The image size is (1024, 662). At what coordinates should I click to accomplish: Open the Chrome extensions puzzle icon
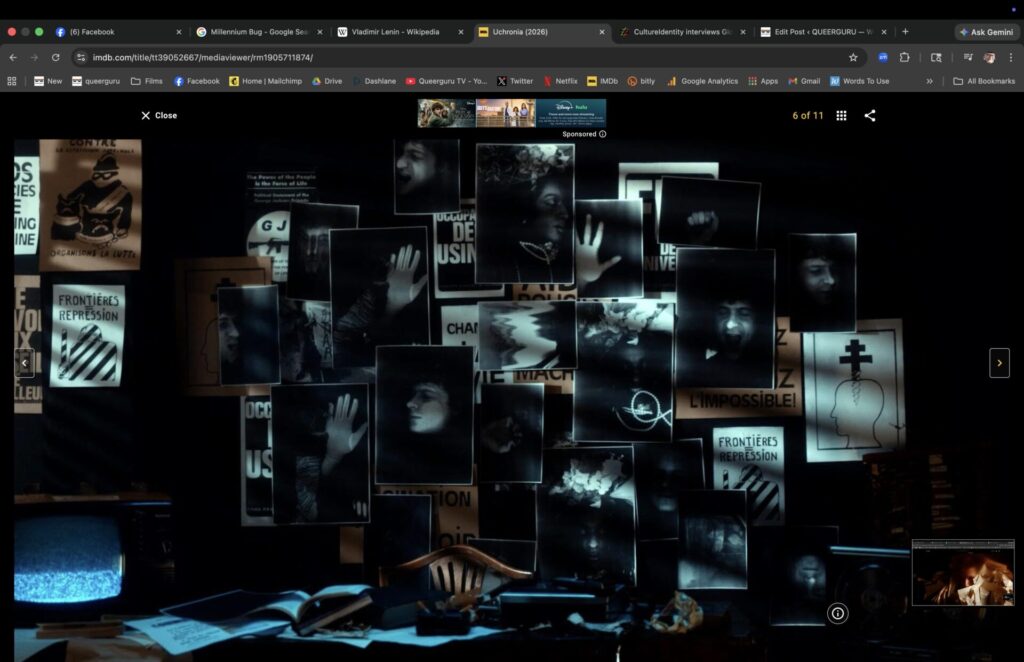[x=905, y=58]
